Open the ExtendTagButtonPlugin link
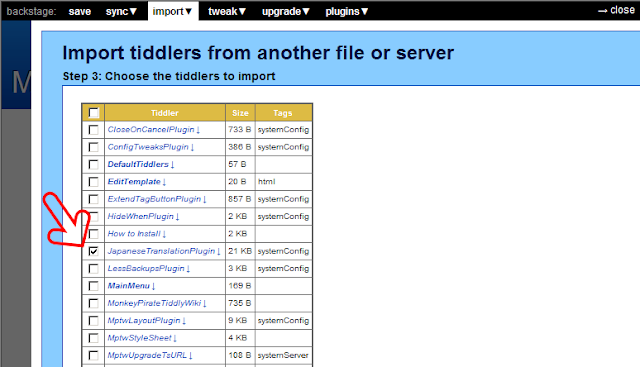The width and height of the screenshot is (640, 367). coord(157,199)
